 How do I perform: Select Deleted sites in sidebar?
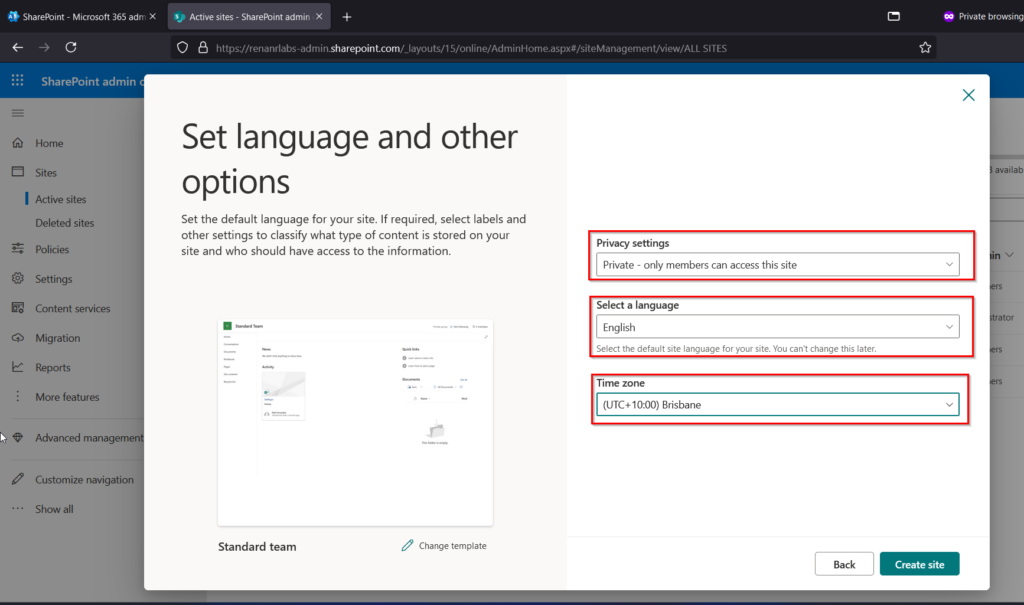pyautogui.click(x=65, y=223)
